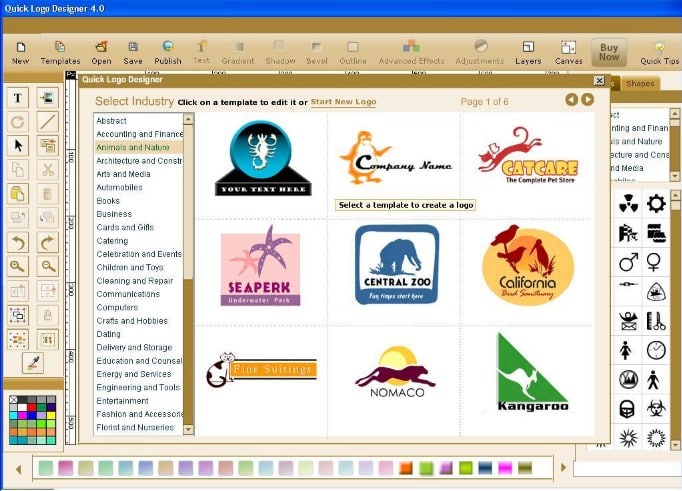Click the Publish globe icon
The image size is (682, 491).
(167, 53)
